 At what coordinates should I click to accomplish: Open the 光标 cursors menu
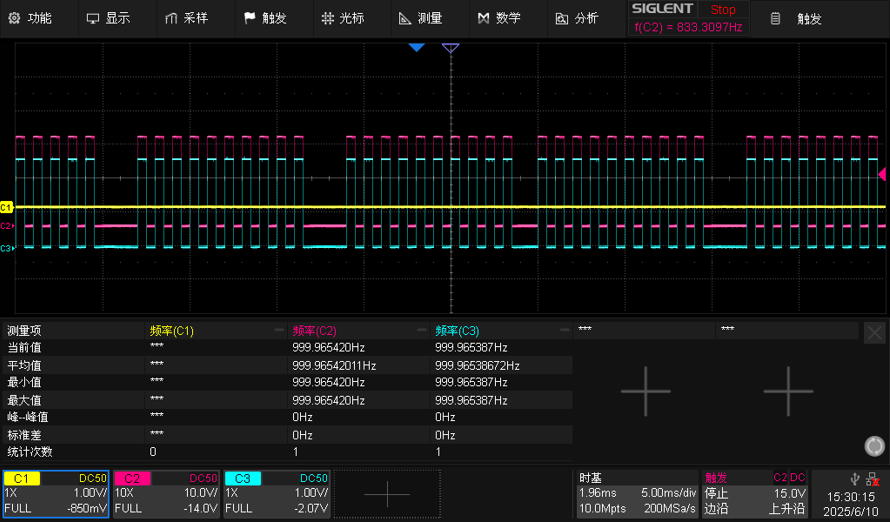(x=343, y=19)
